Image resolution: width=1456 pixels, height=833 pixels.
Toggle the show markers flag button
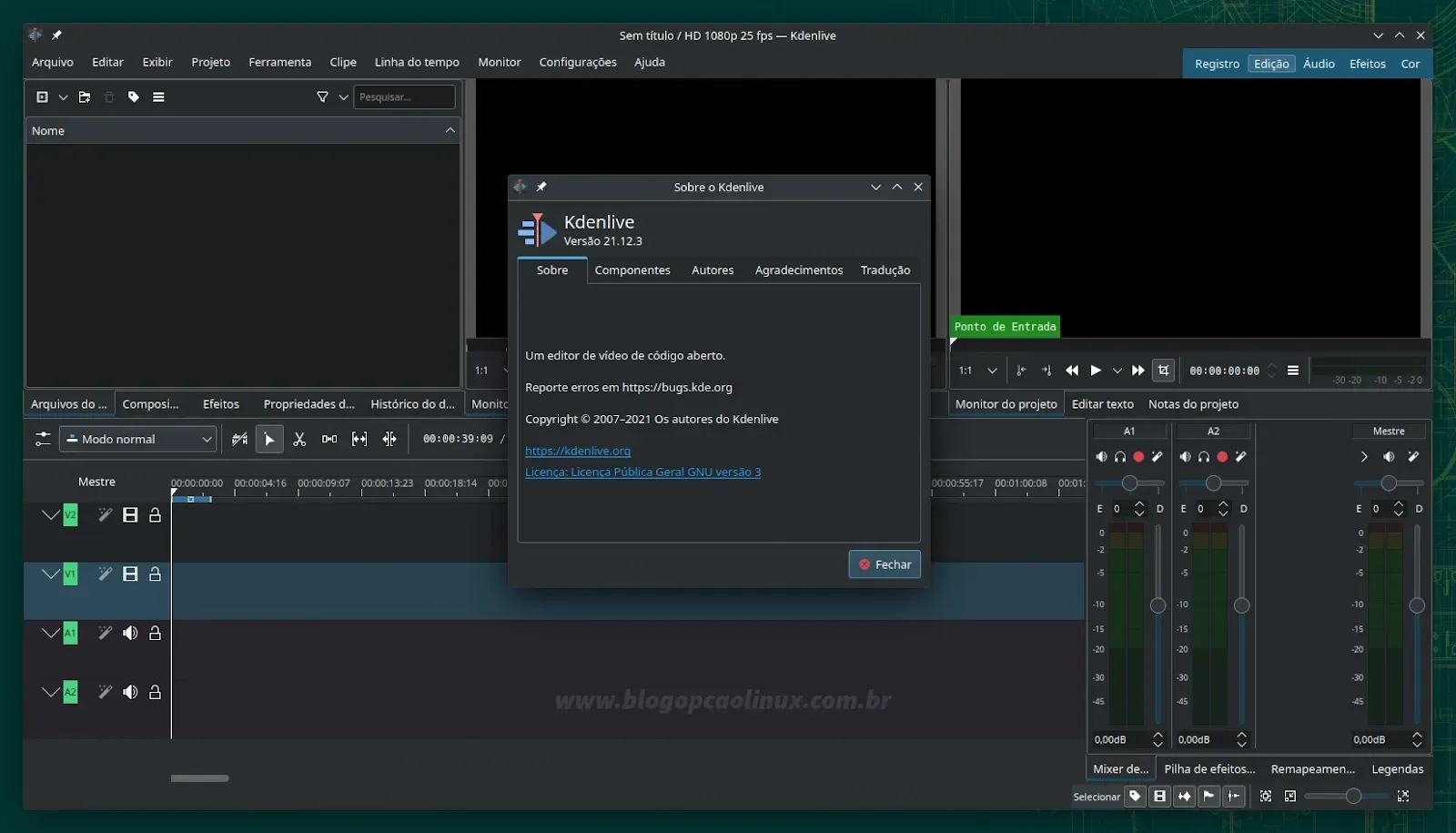[1208, 796]
